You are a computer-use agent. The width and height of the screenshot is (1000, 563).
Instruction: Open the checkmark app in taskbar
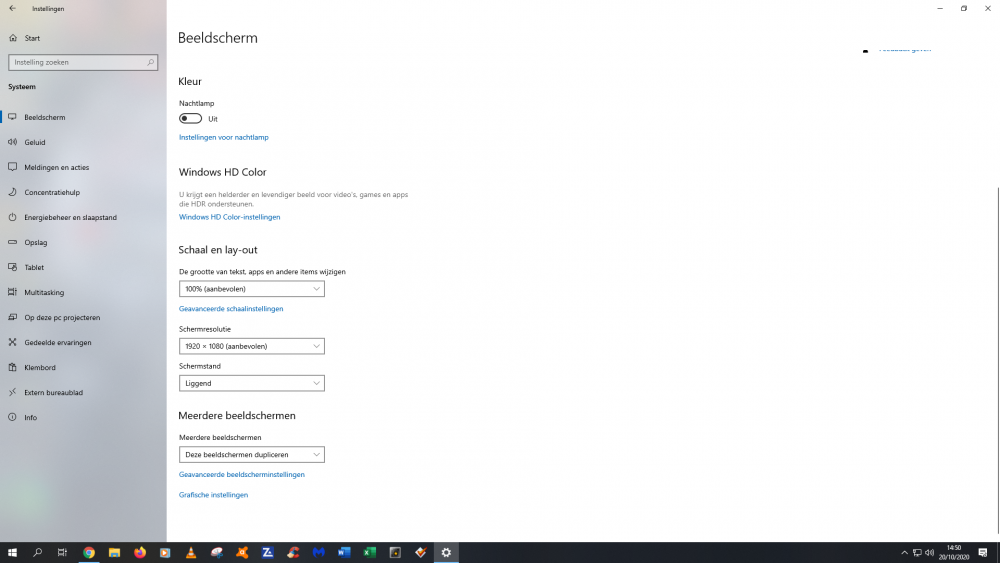pos(420,552)
